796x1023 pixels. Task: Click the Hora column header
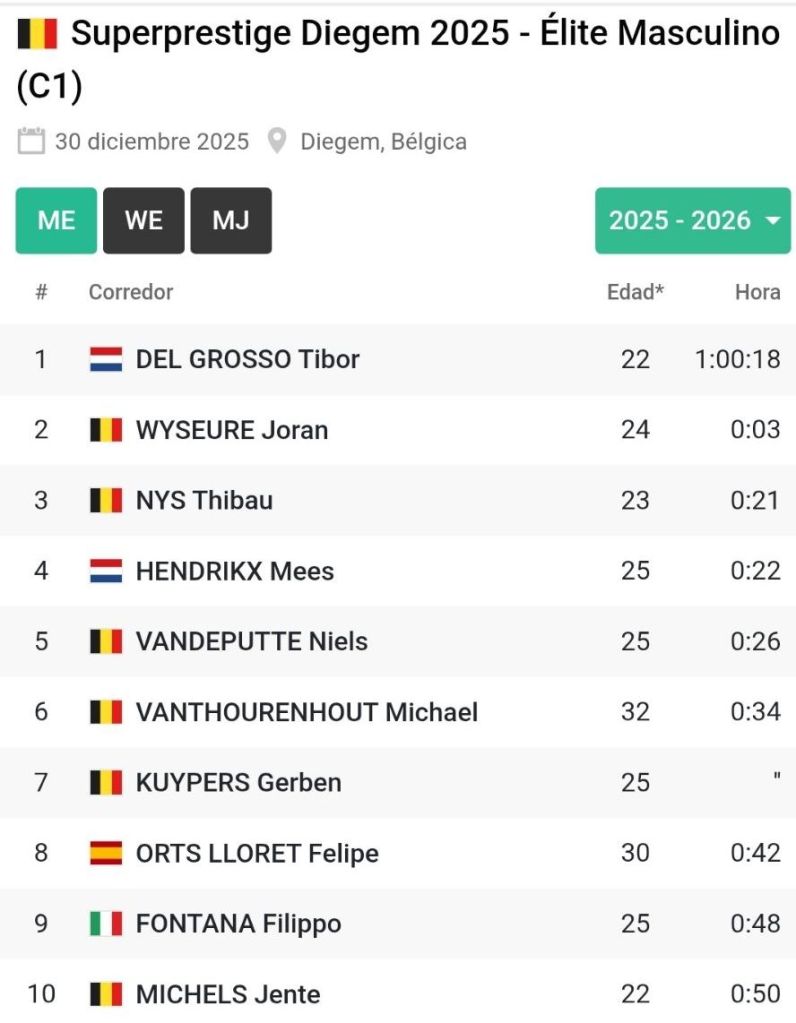pos(757,292)
